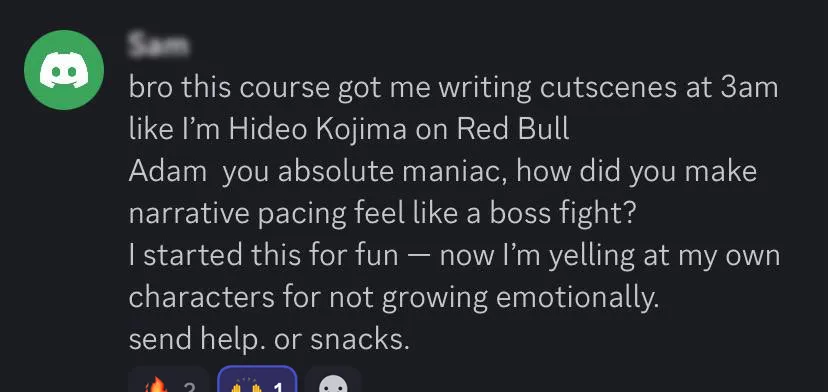
Task: Remove your raised hands reaction
Action: (258, 381)
